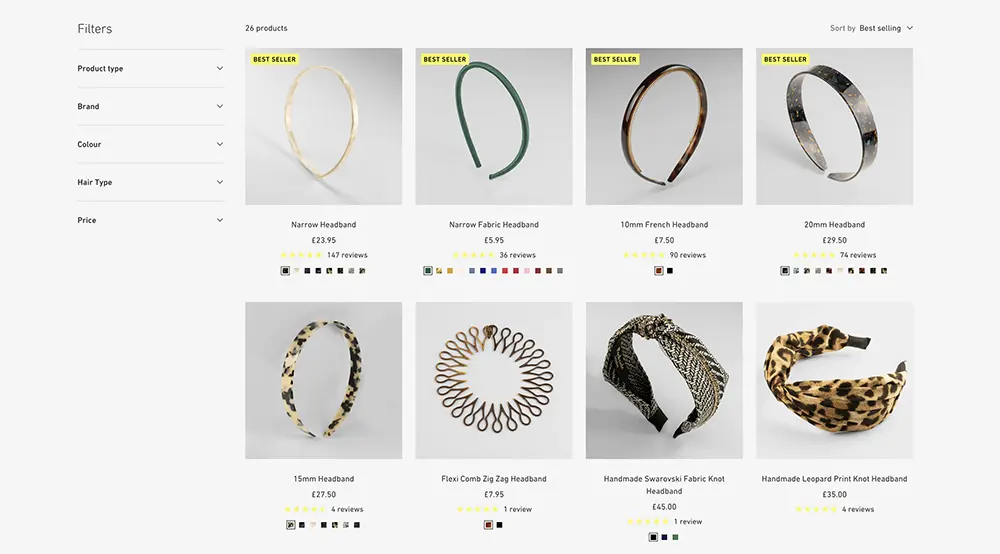
Task: Select the first swatch under 20mm Headband
Action: point(785,271)
